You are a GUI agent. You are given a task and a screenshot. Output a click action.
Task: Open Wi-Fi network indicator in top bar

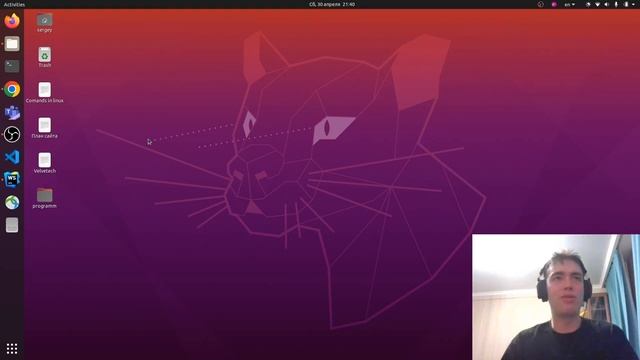[x=598, y=4]
